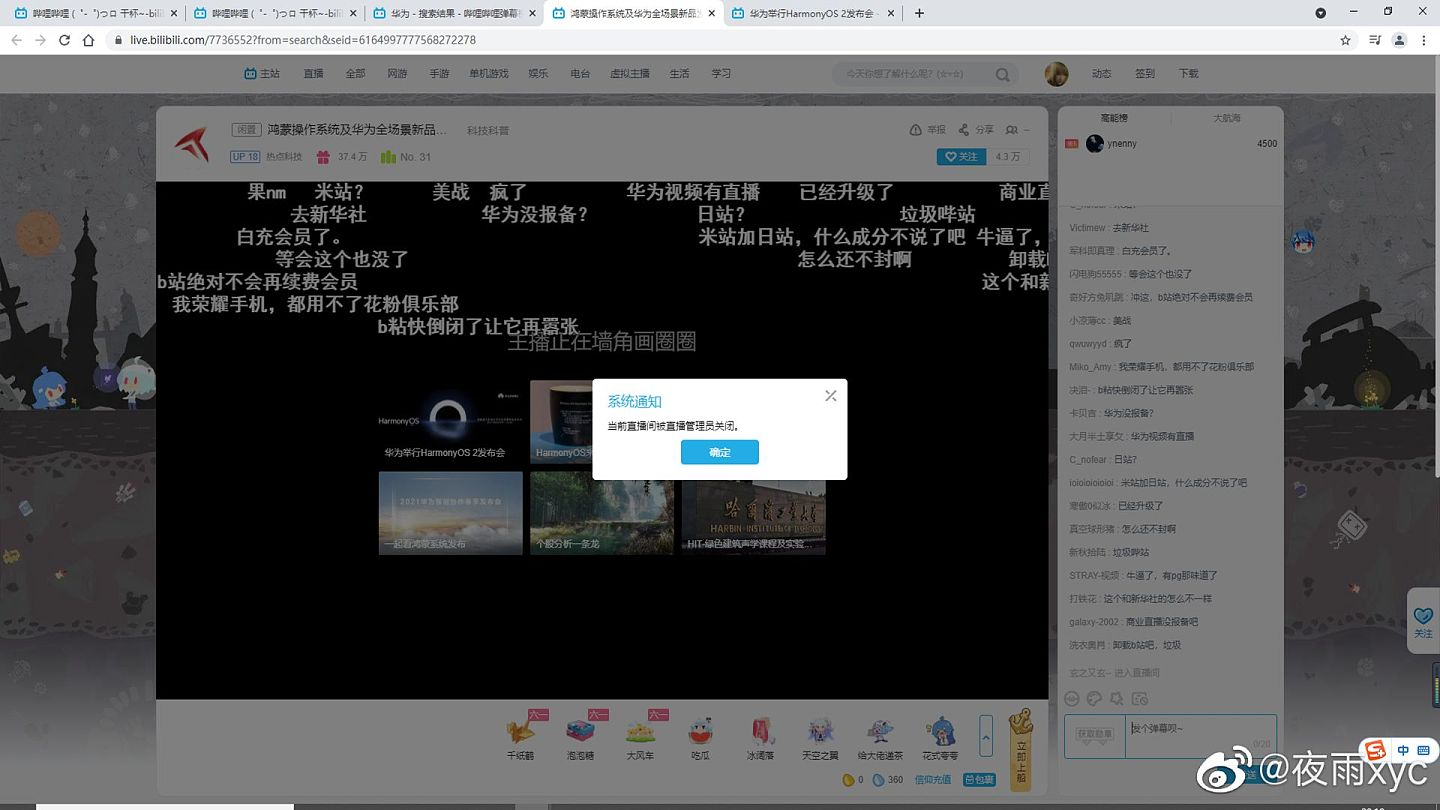This screenshot has width=1440, height=810.
Task: Click the 确定 button in dialog
Action: [720, 453]
